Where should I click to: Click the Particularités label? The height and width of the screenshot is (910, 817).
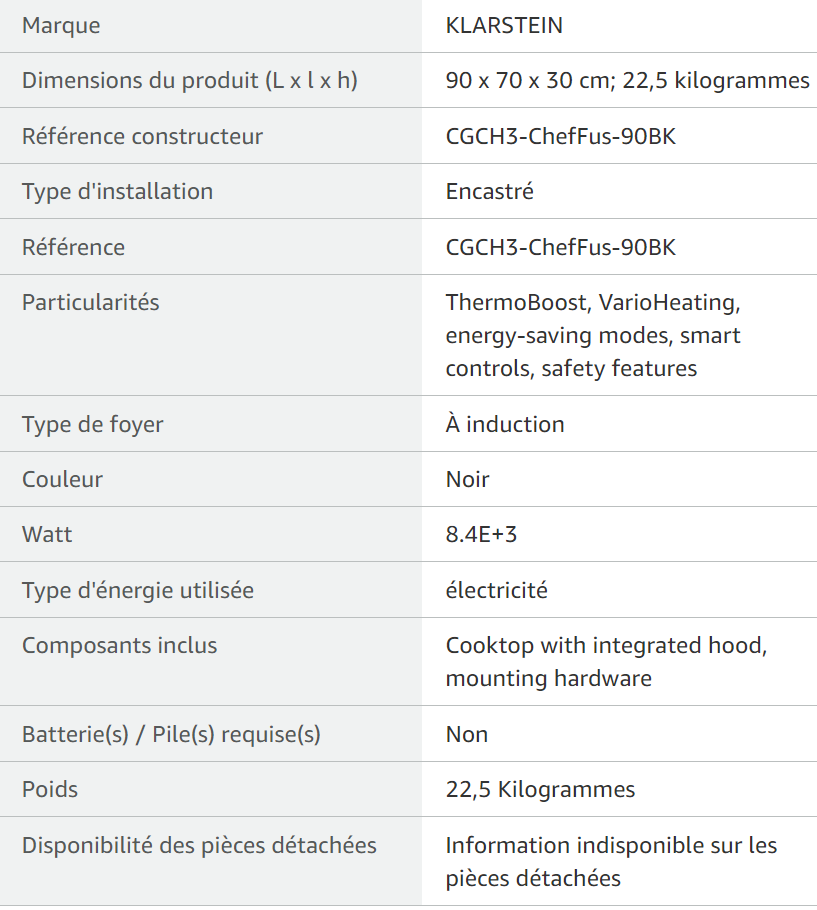click(91, 302)
